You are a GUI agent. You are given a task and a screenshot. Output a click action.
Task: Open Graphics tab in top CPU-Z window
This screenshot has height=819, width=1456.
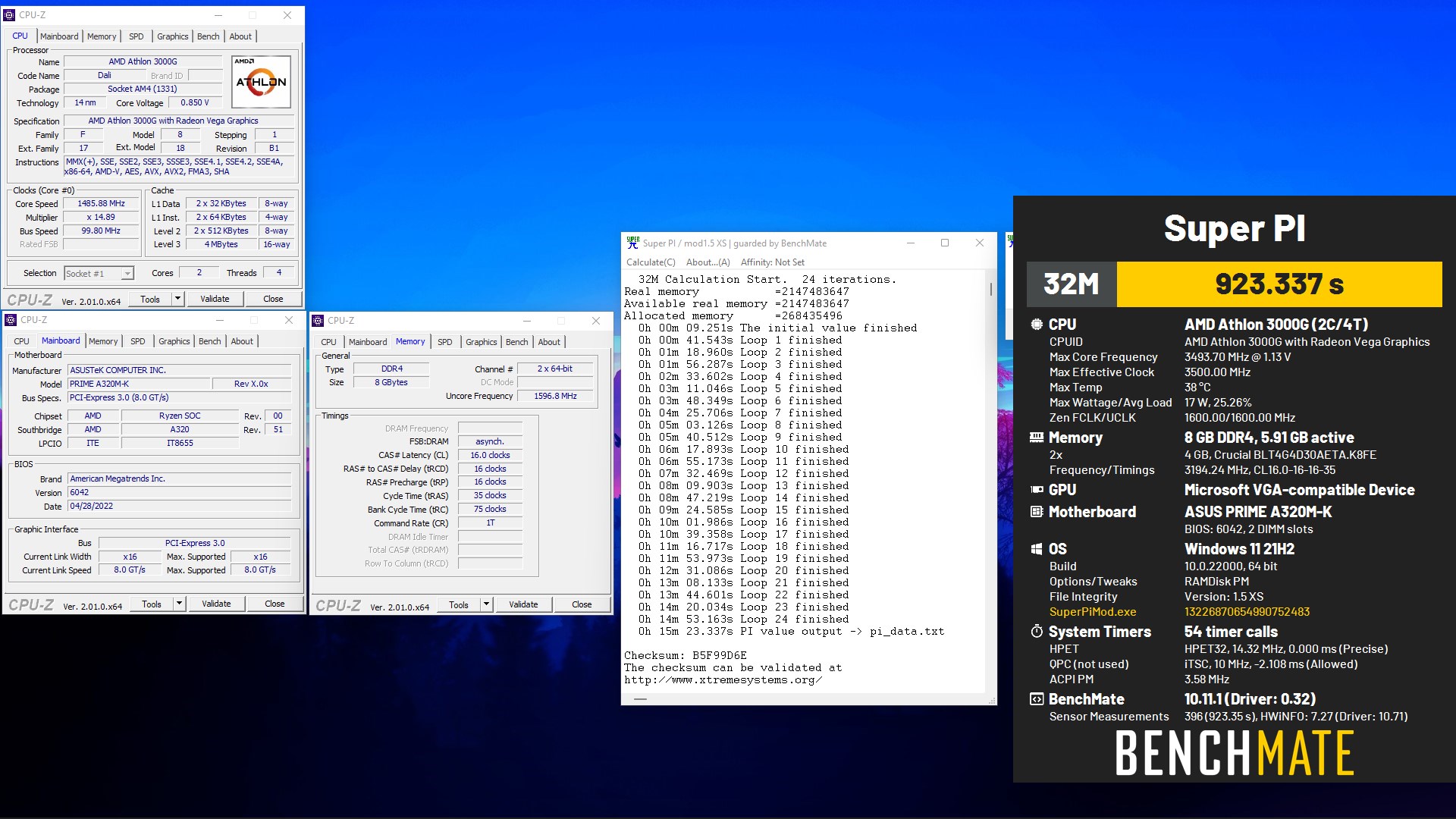(173, 36)
